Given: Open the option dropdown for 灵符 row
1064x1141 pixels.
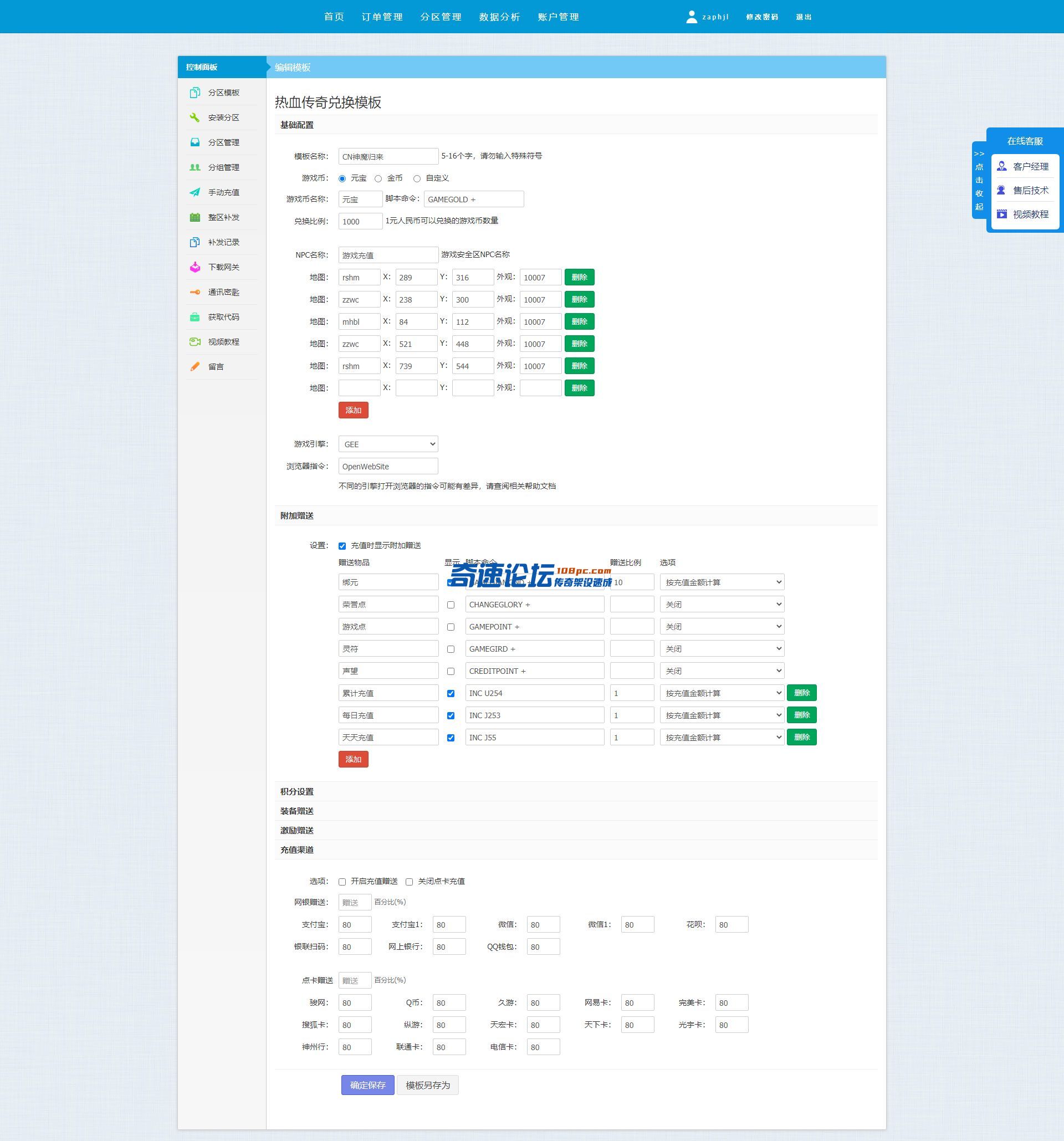Looking at the screenshot, I should 722,648.
